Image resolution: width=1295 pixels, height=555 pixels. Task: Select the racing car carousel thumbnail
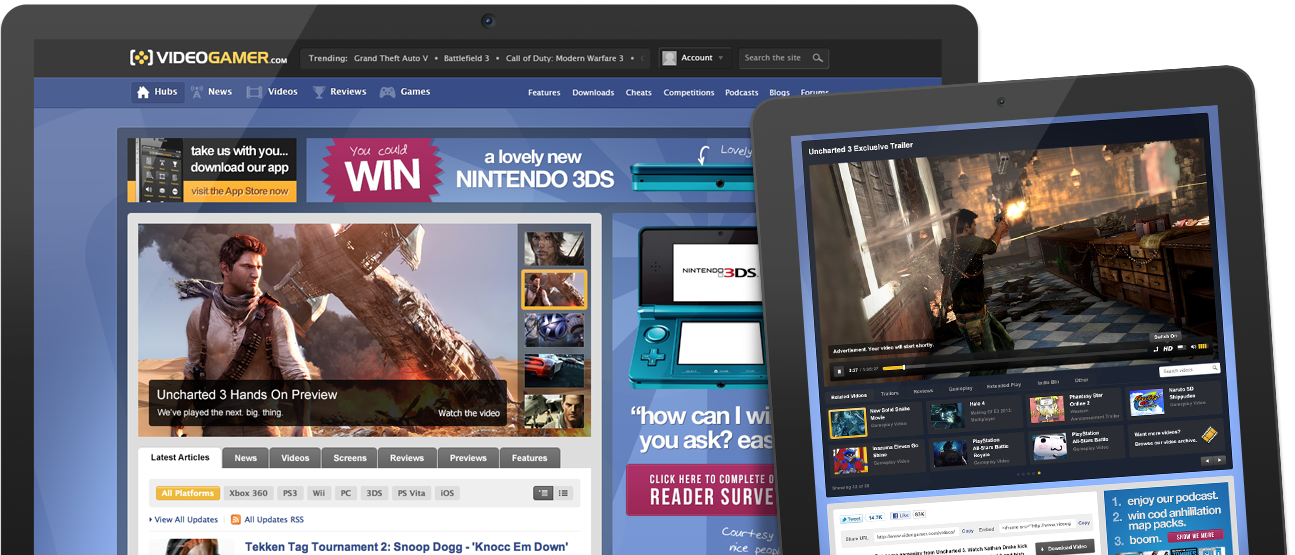coord(554,370)
